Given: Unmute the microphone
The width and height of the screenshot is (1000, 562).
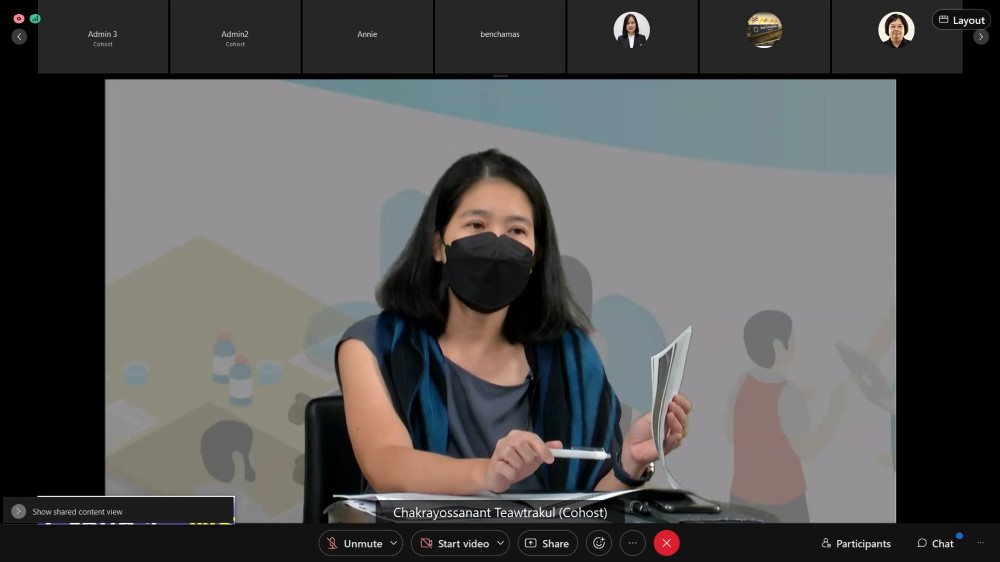Looking at the screenshot, I should [x=353, y=543].
